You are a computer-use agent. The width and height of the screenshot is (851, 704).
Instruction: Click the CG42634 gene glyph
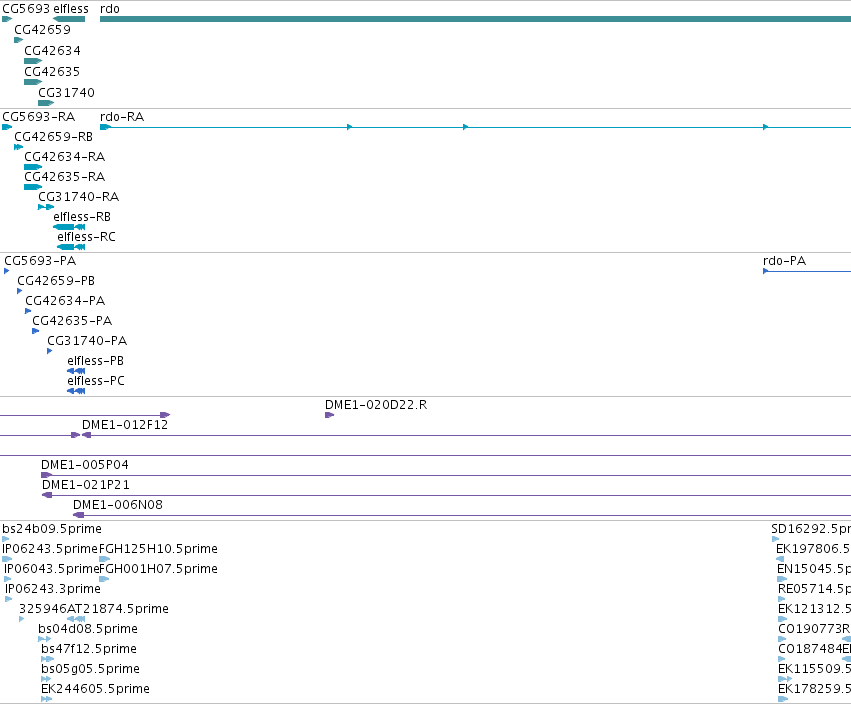[33, 61]
